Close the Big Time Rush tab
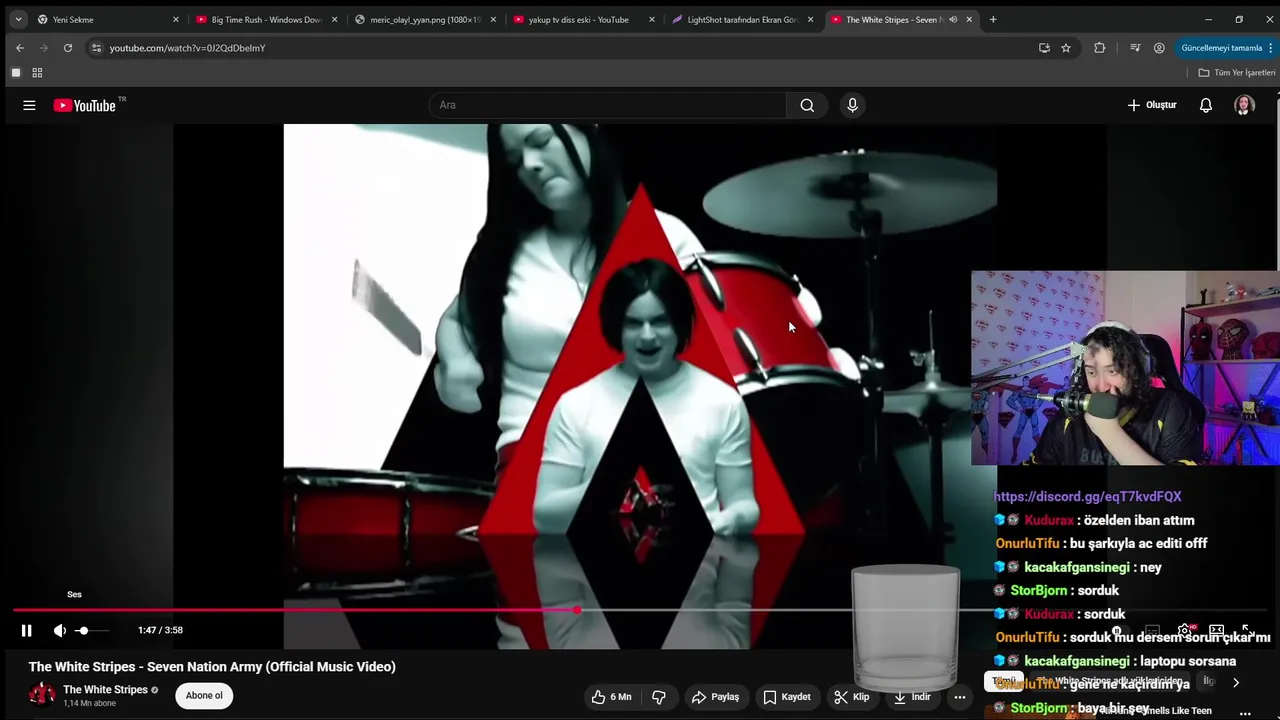This screenshot has width=1280, height=720. (334, 19)
